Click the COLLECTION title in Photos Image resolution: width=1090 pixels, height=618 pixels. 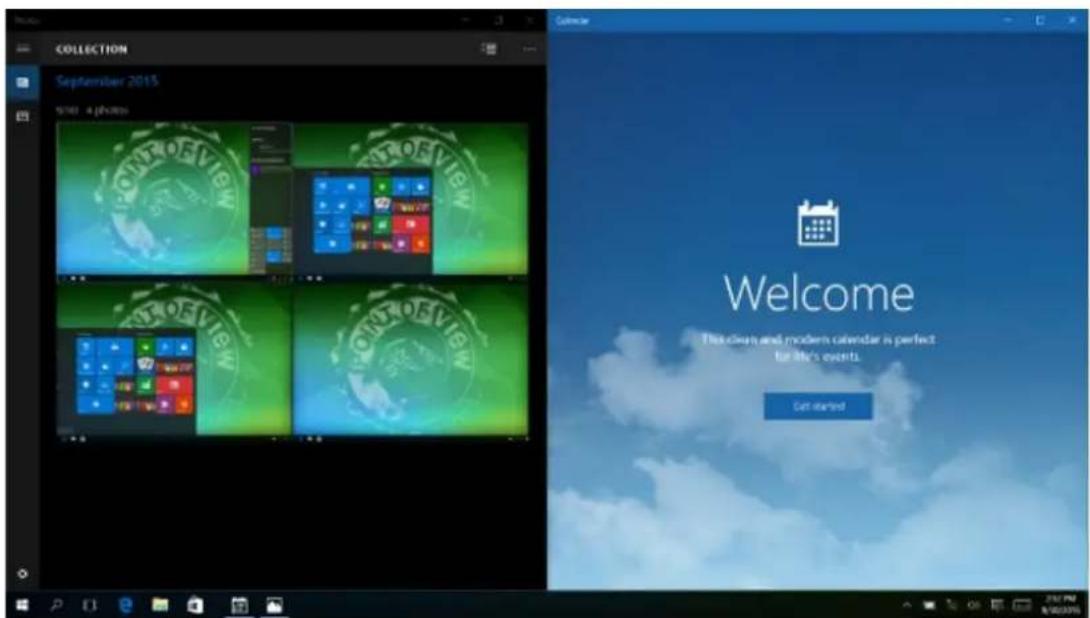point(91,49)
